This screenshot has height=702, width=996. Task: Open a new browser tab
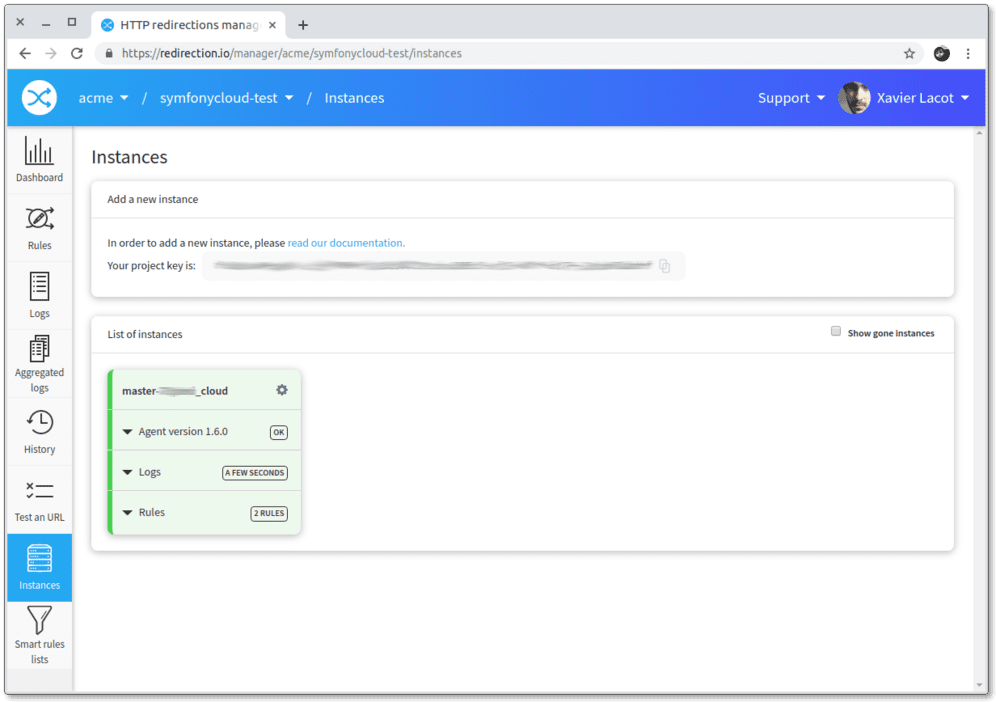303,25
